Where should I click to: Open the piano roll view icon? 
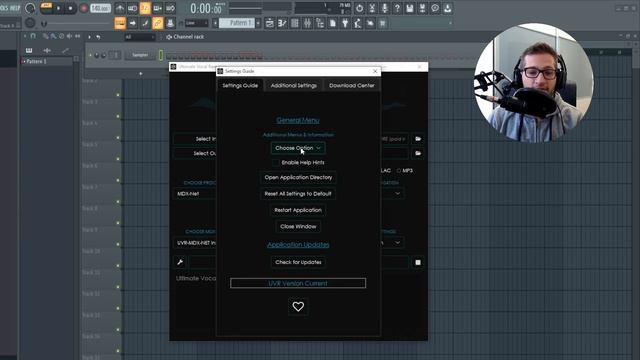pyautogui.click(x=282, y=23)
